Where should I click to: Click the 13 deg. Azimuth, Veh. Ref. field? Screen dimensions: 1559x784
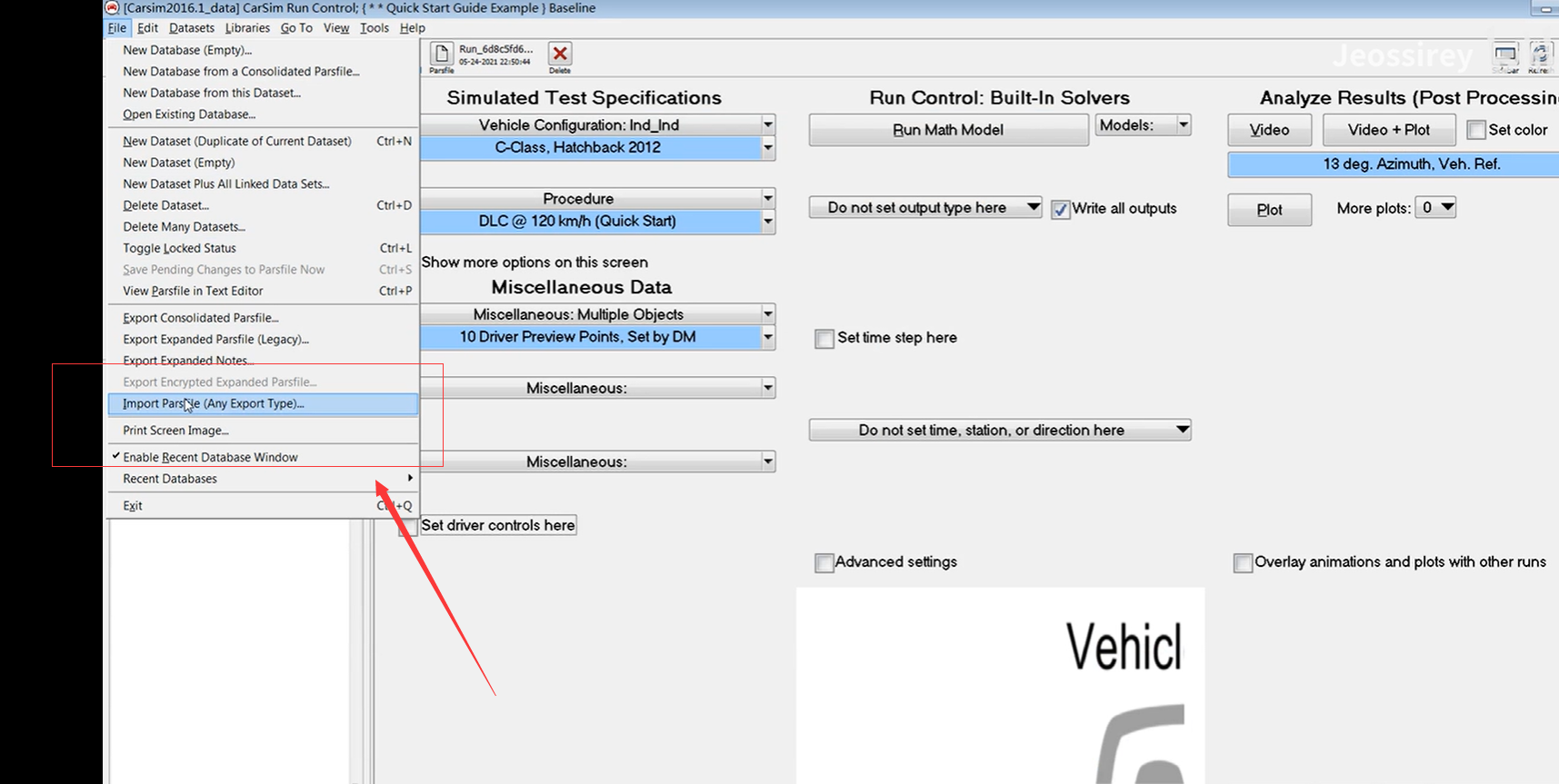tap(1394, 164)
